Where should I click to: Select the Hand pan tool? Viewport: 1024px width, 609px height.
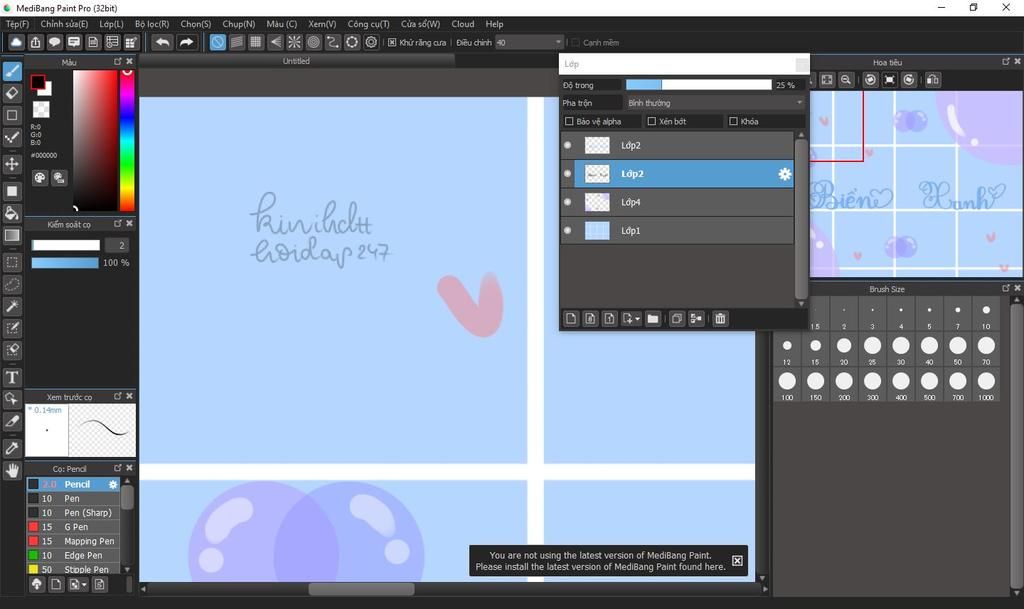click(x=12, y=471)
